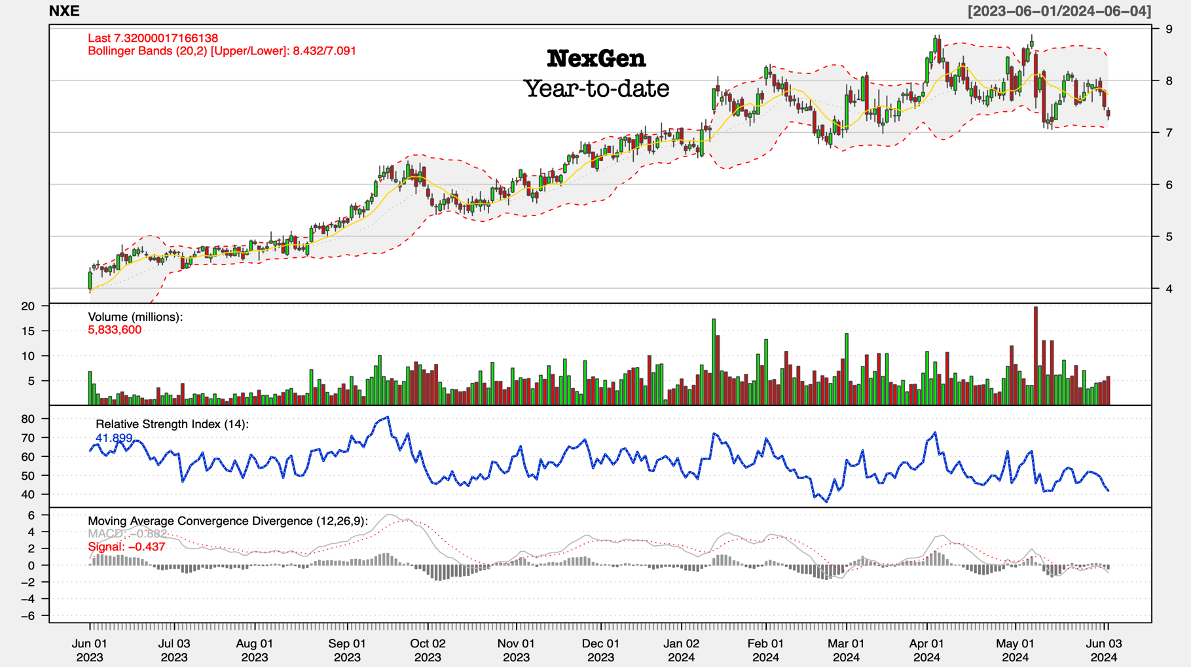Click the RSI axis label 50

pyautogui.click(x=28, y=476)
